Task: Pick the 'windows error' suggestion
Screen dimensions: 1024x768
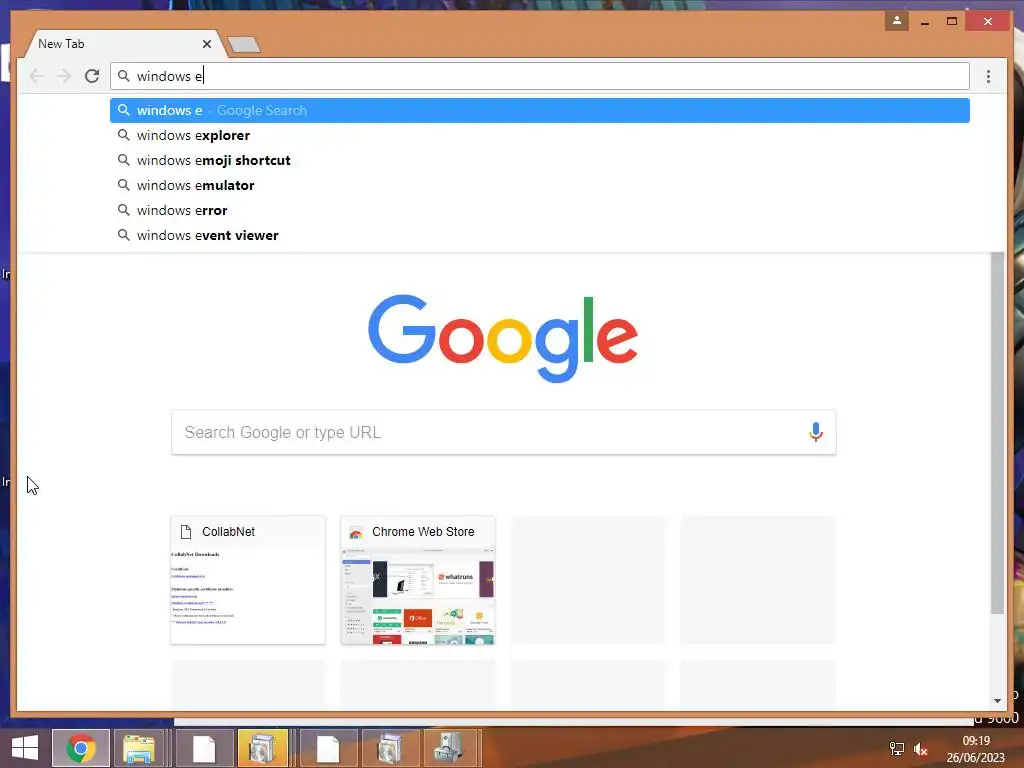Action: click(x=539, y=210)
